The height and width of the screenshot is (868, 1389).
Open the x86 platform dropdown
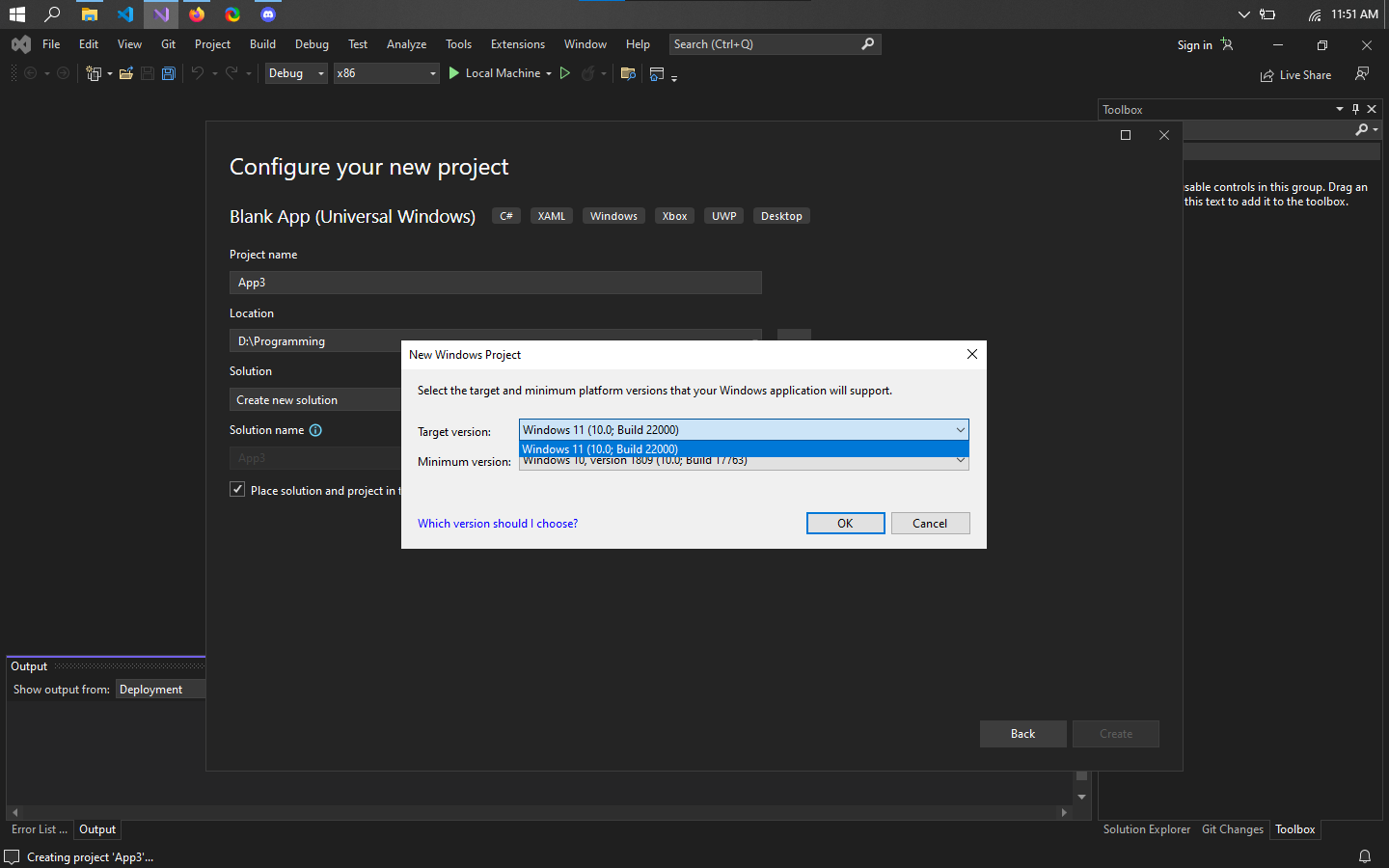pos(431,72)
